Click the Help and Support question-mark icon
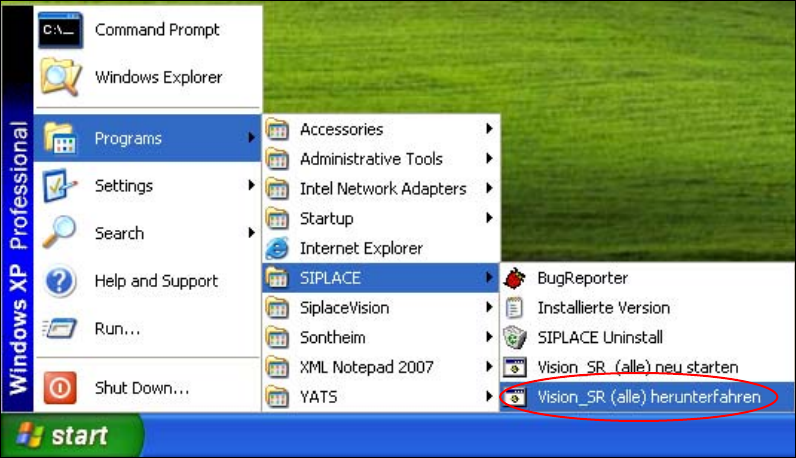 tap(60, 281)
